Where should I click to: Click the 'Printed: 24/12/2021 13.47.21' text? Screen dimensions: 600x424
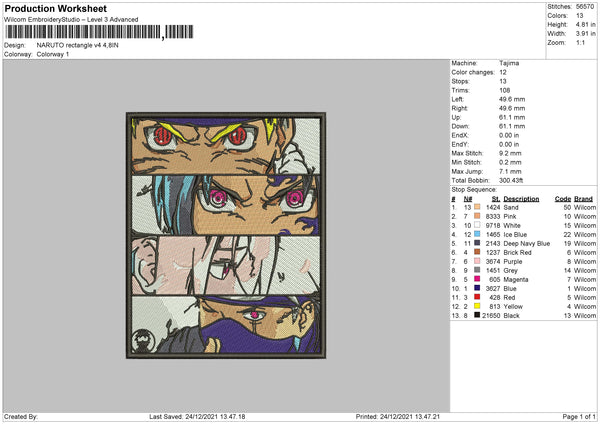[398, 417]
